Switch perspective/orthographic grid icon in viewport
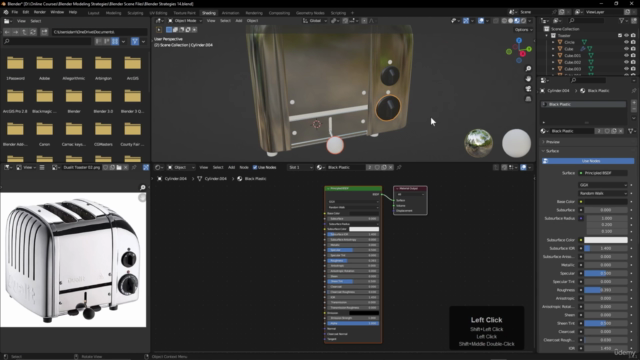Screen dimensions: 640x360 point(528,99)
